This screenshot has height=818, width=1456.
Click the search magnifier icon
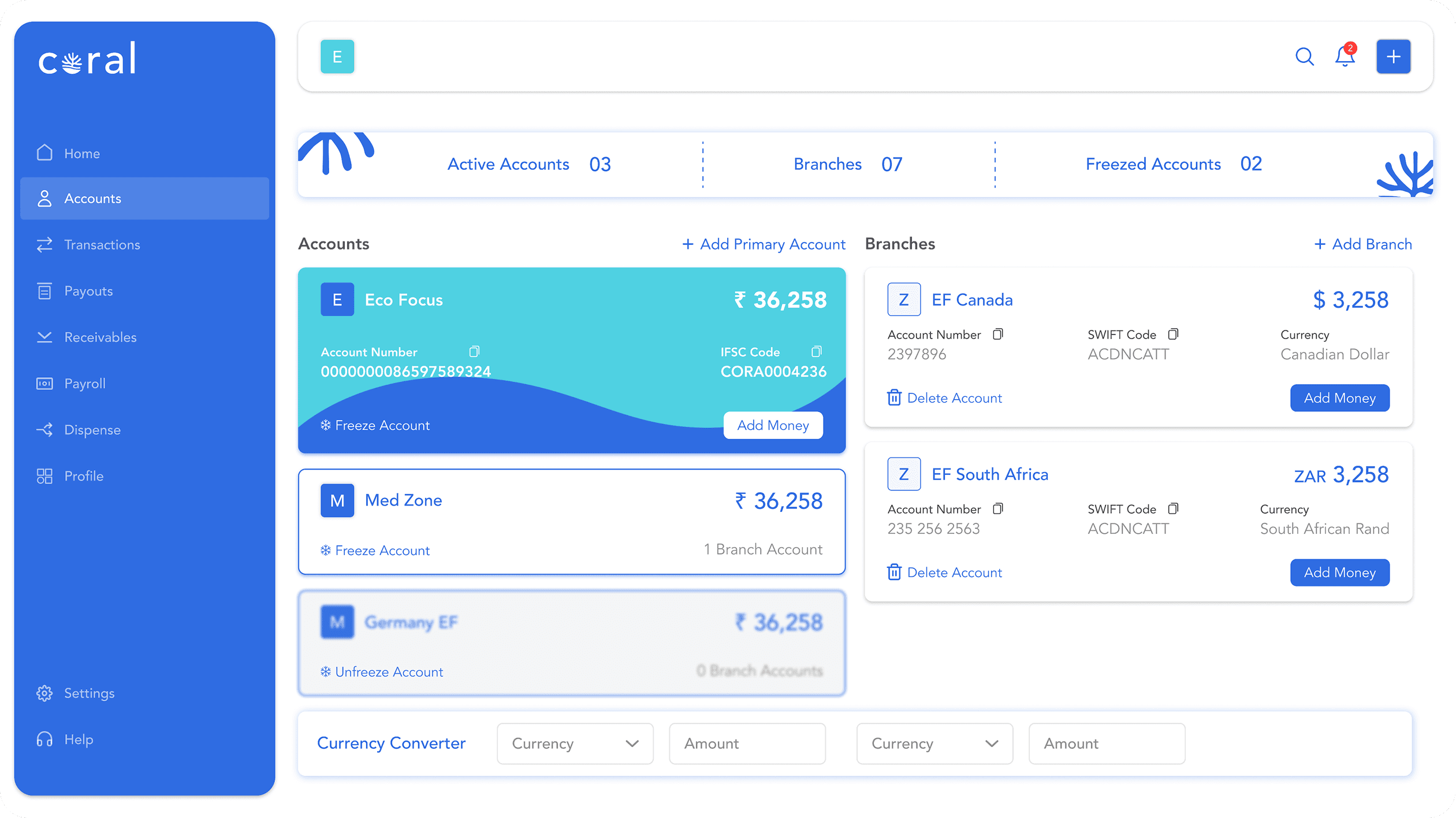pyautogui.click(x=1304, y=57)
